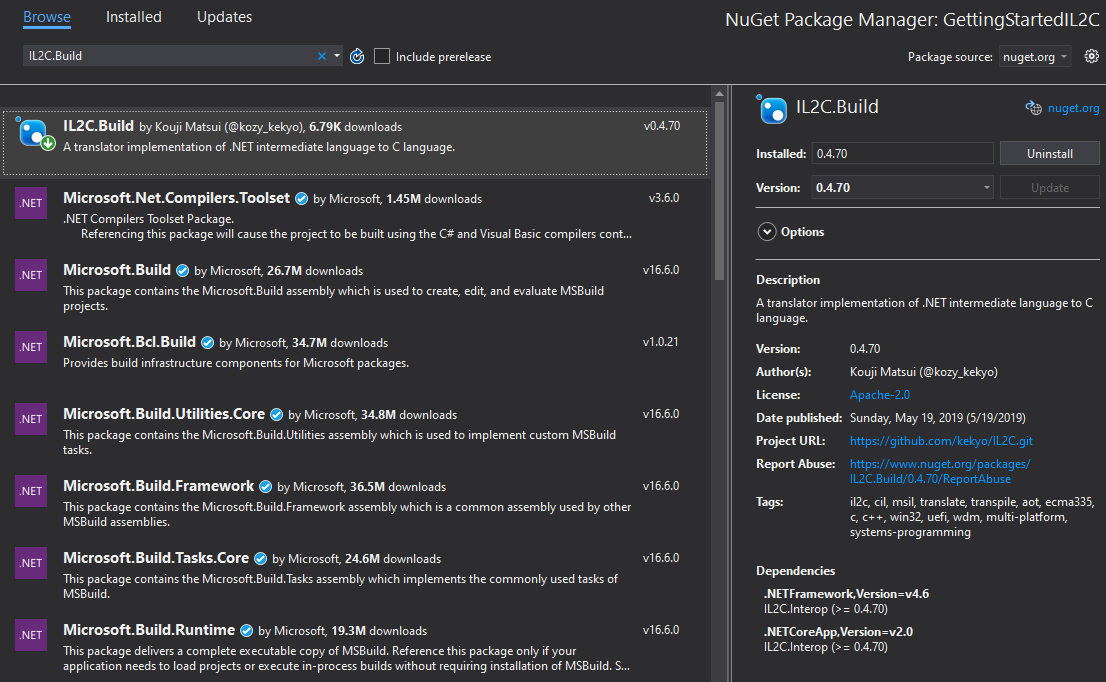
Task: Click the Microsoft.Bcl.Build .NET icon
Action: click(x=31, y=347)
